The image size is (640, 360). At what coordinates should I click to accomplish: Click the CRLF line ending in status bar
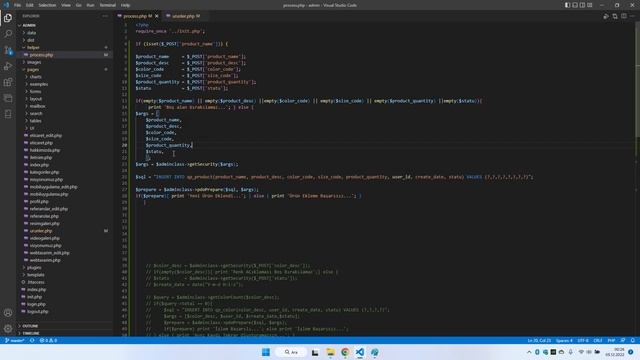pos(598,340)
